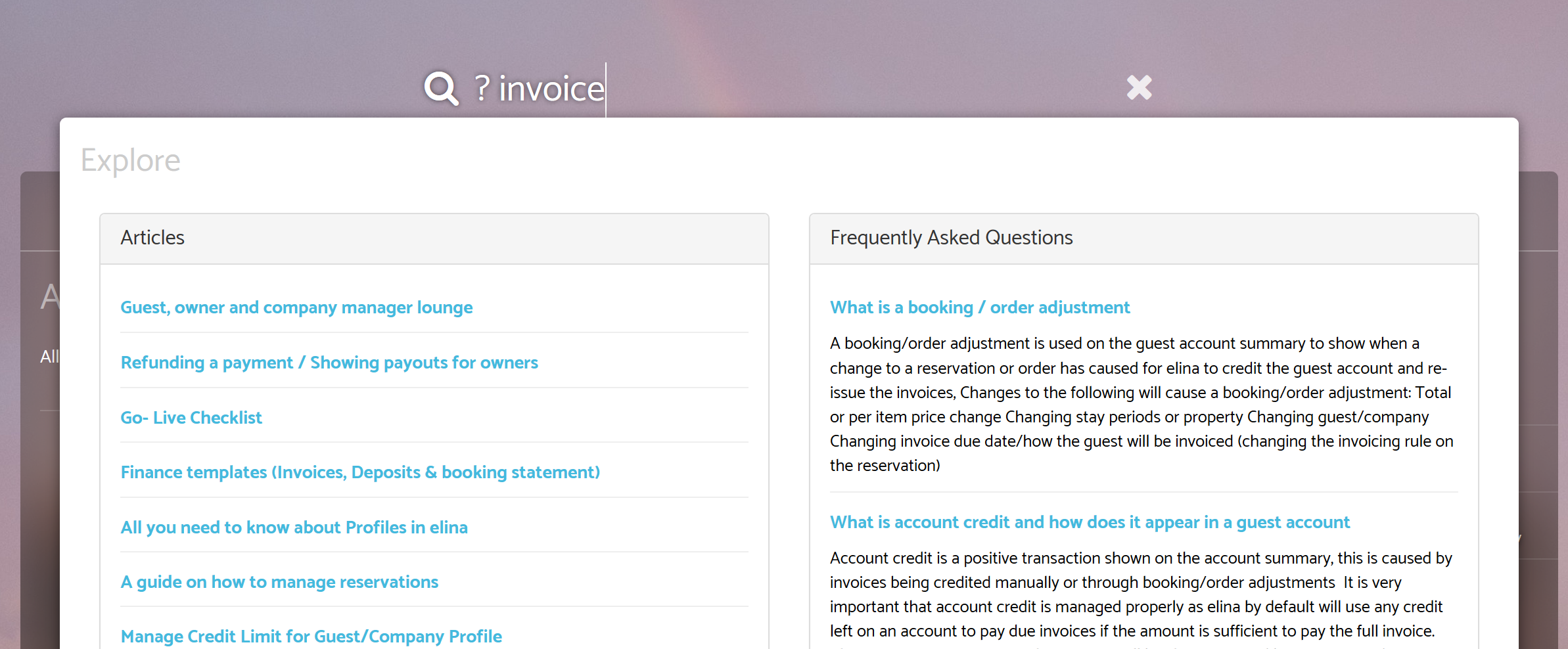The width and height of the screenshot is (1568, 649).
Task: Click the Frequently Asked Questions panel header
Action: pyautogui.click(x=1144, y=238)
